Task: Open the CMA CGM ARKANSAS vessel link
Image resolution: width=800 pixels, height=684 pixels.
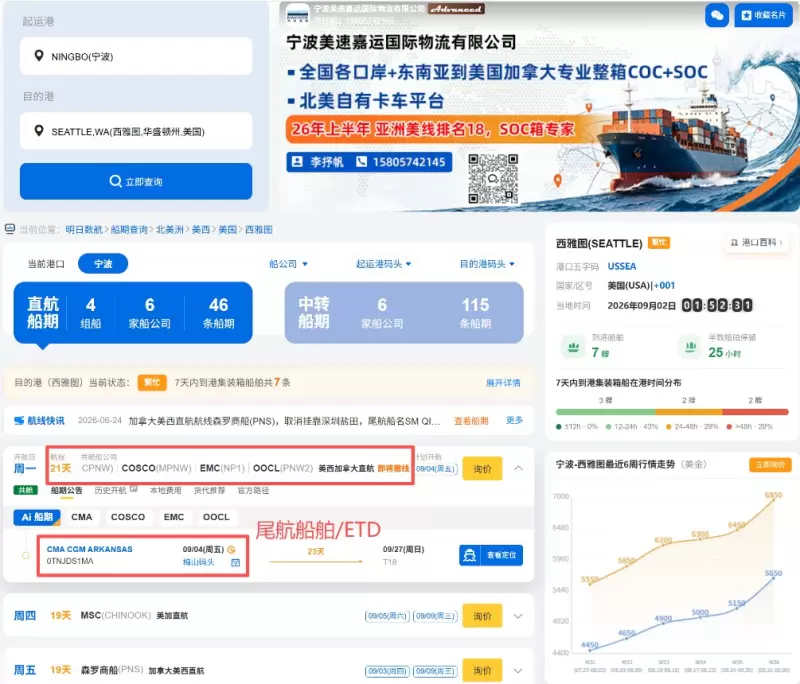Action: (x=89, y=549)
